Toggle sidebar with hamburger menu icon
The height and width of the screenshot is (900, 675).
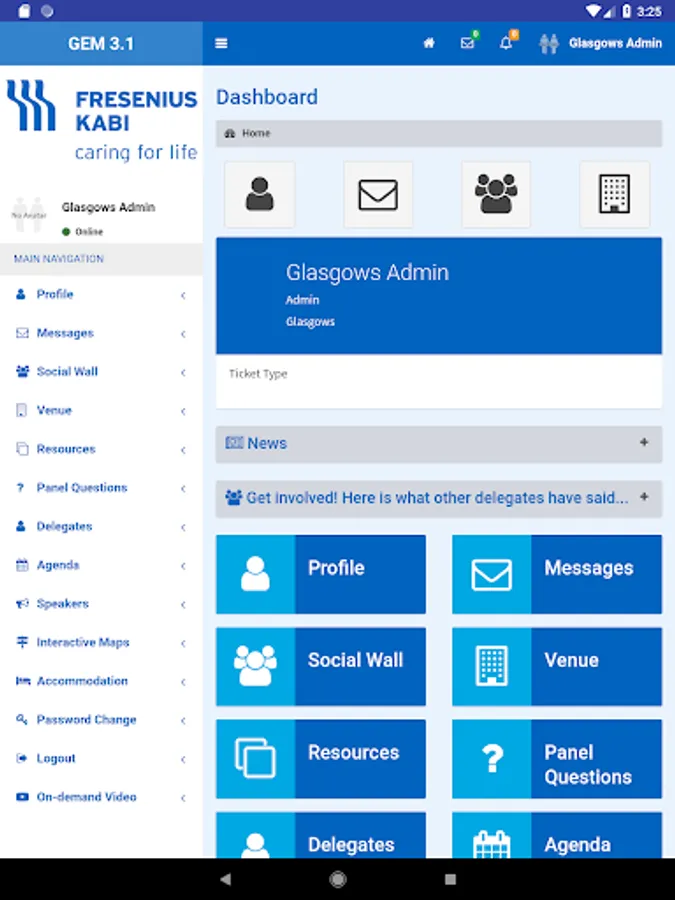pos(221,44)
